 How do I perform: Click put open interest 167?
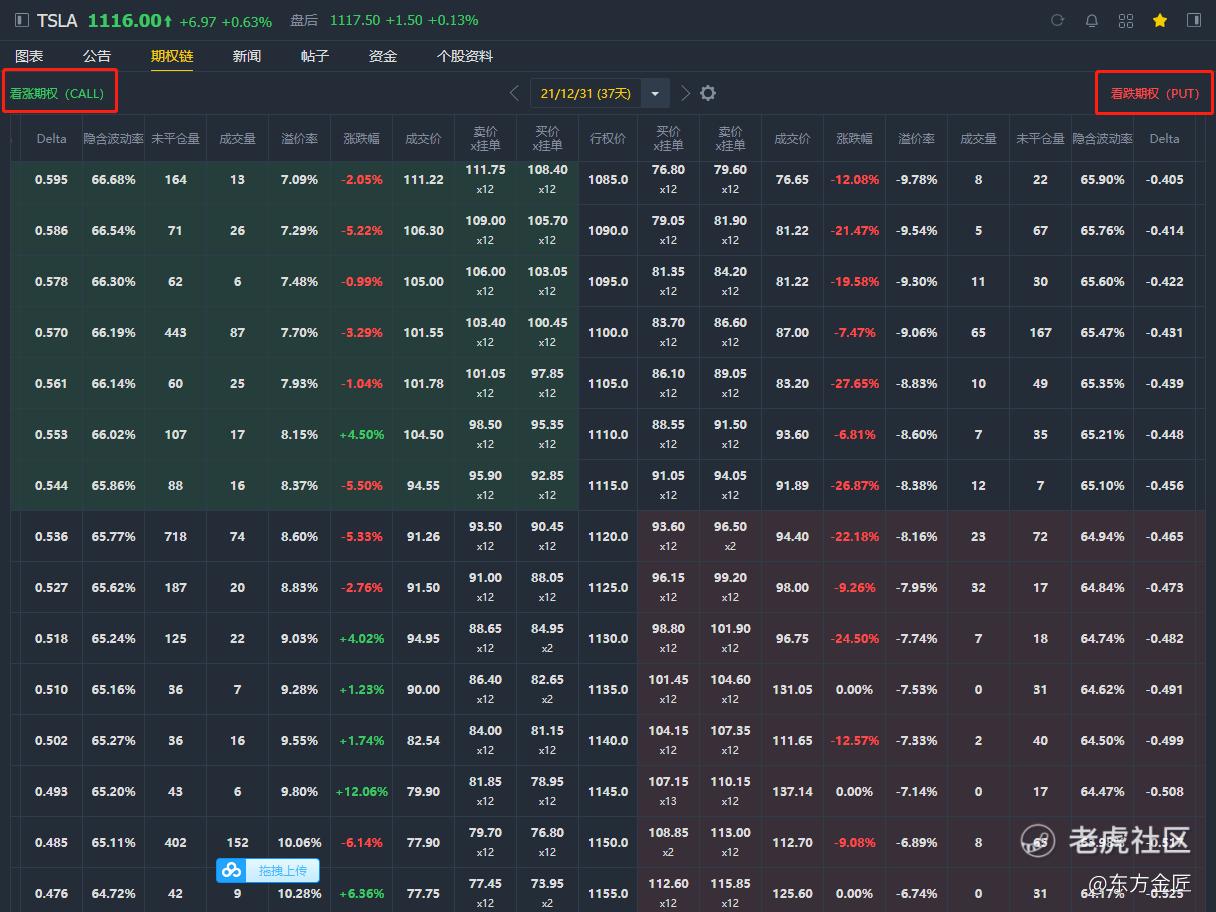1040,333
